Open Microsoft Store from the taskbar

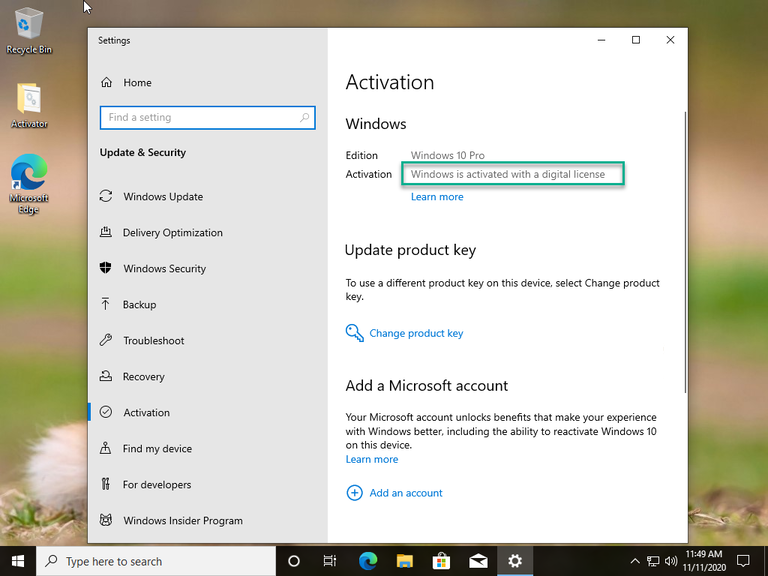441,561
